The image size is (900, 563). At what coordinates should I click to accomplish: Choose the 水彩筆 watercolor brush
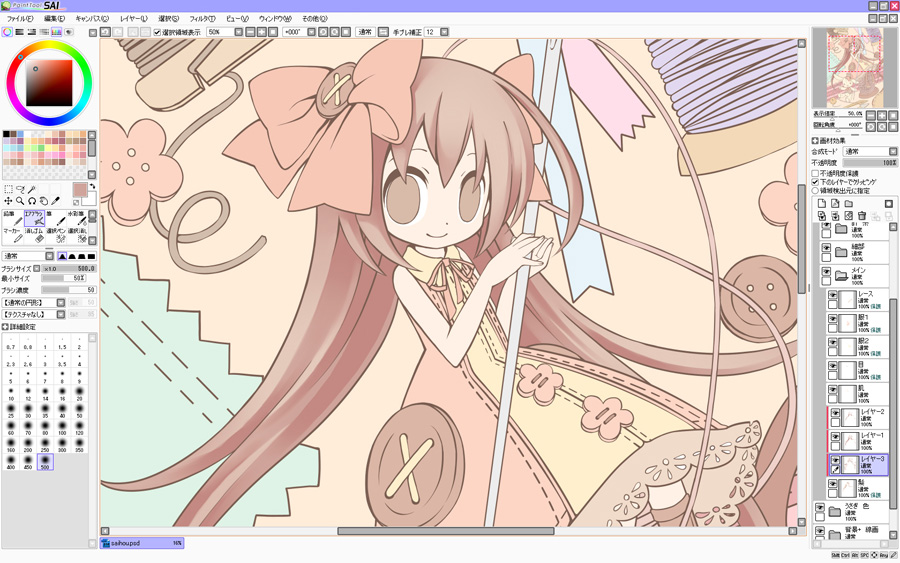pyautogui.click(x=77, y=218)
